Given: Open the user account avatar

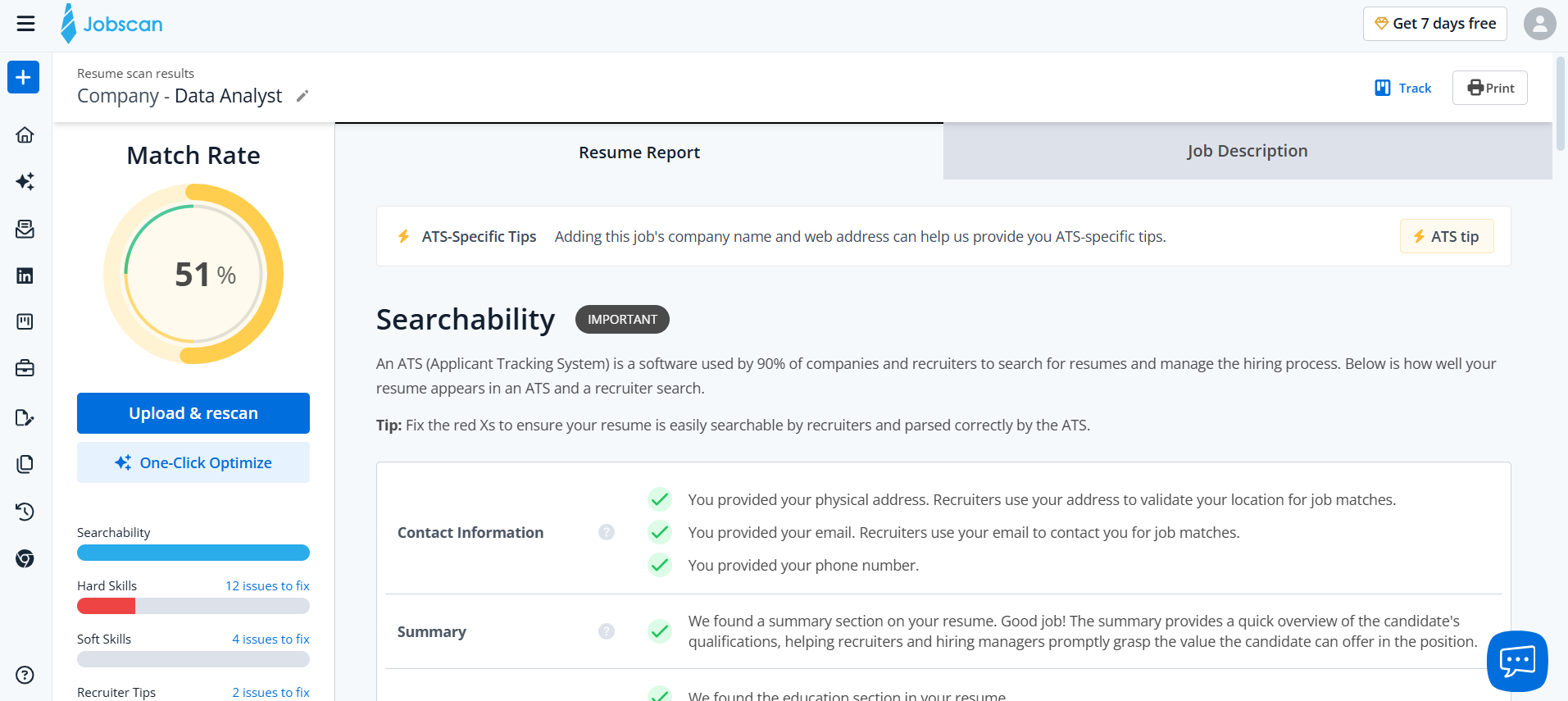Looking at the screenshot, I should (1539, 24).
